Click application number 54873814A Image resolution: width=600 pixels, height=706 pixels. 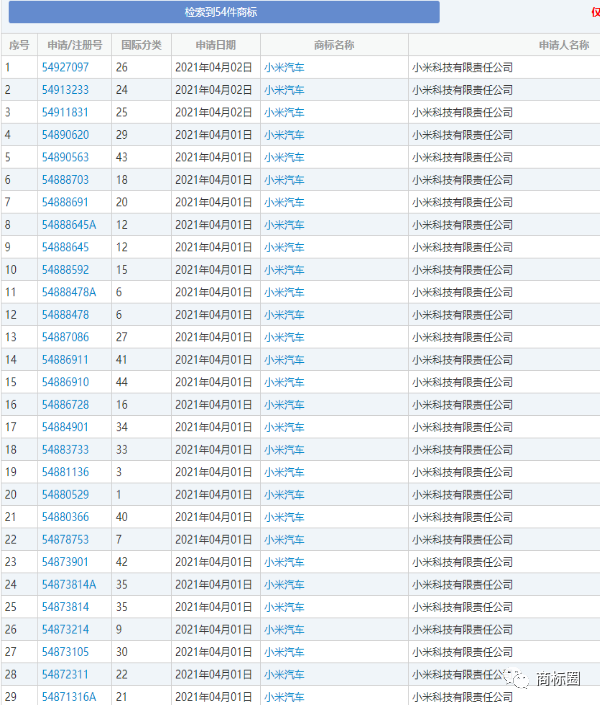(69, 585)
